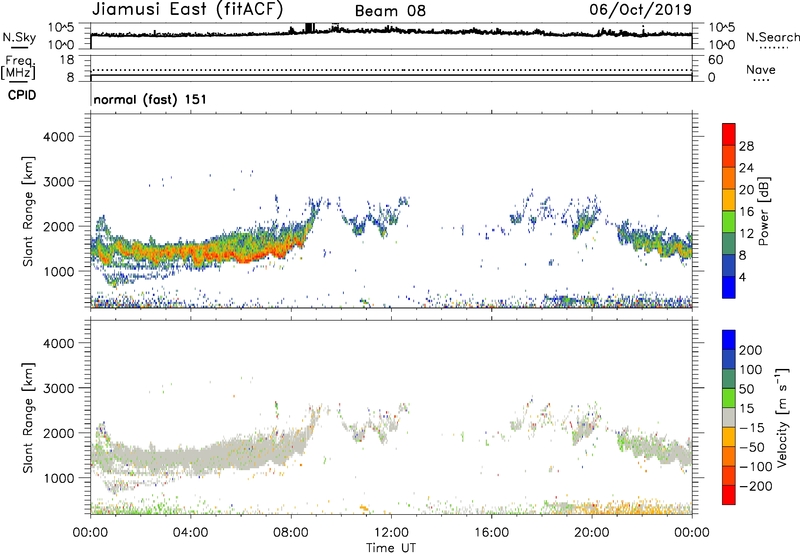The height and width of the screenshot is (554, 800).
Task: Click the "16" label on power color bar
Action: click(746, 212)
